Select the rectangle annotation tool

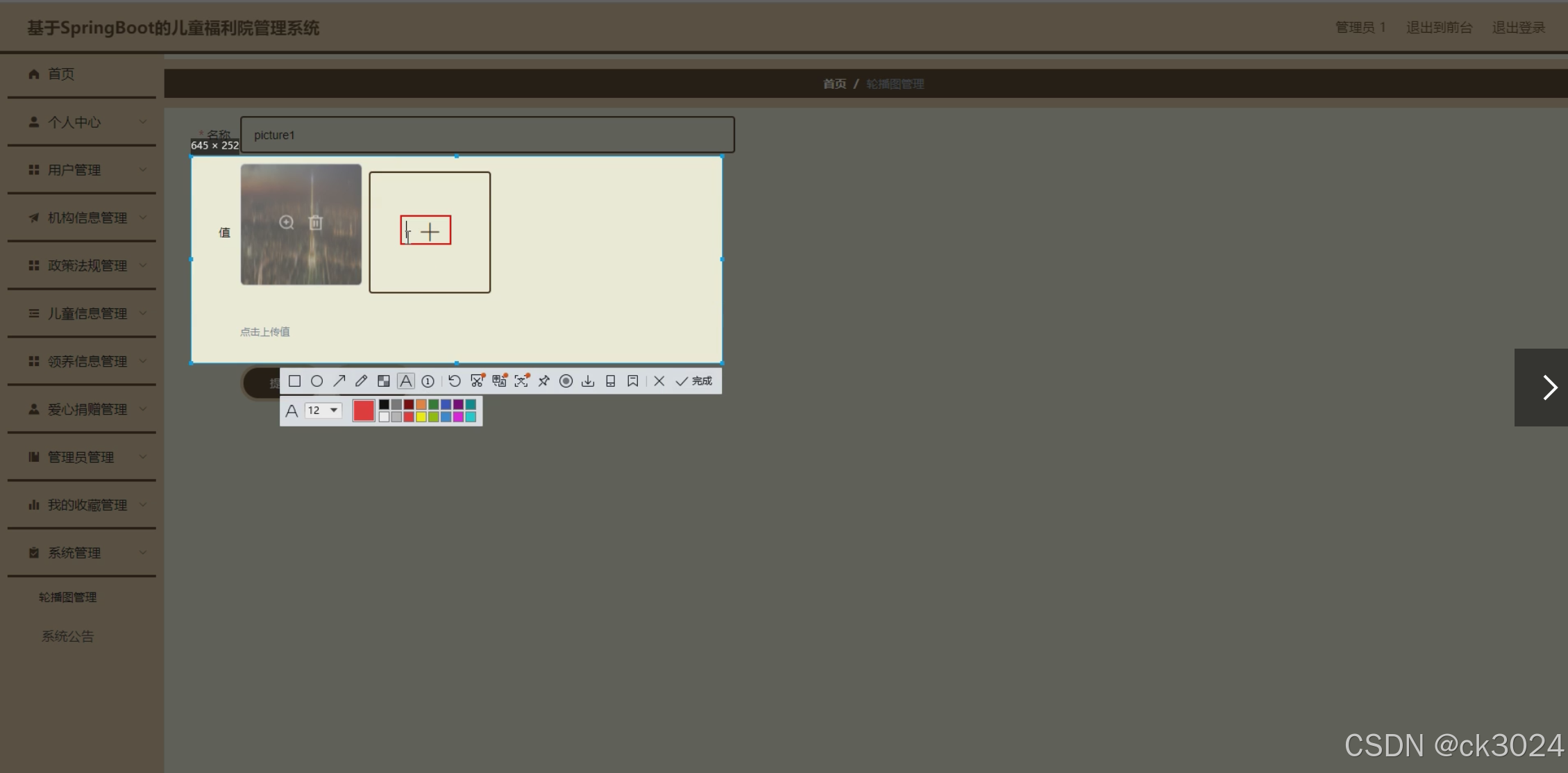tap(294, 381)
